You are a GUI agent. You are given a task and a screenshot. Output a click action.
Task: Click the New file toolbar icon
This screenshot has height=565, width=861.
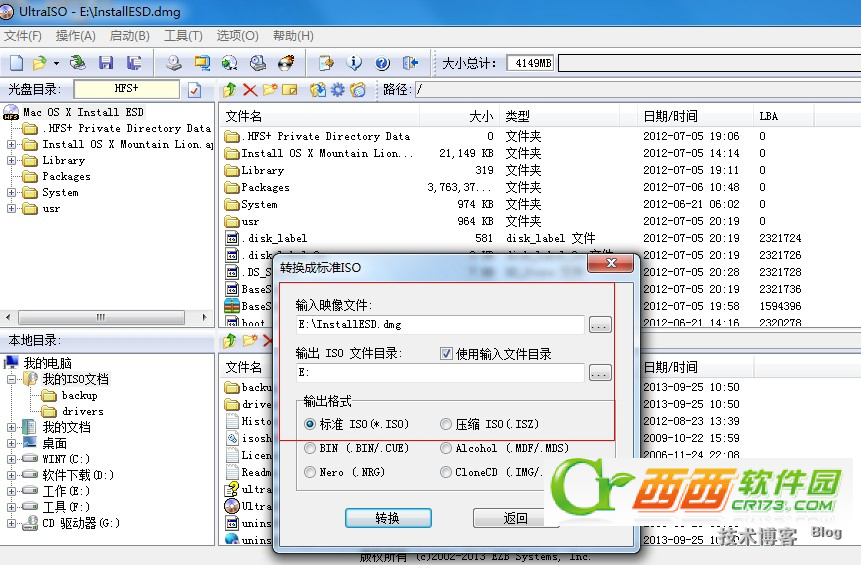pyautogui.click(x=16, y=63)
